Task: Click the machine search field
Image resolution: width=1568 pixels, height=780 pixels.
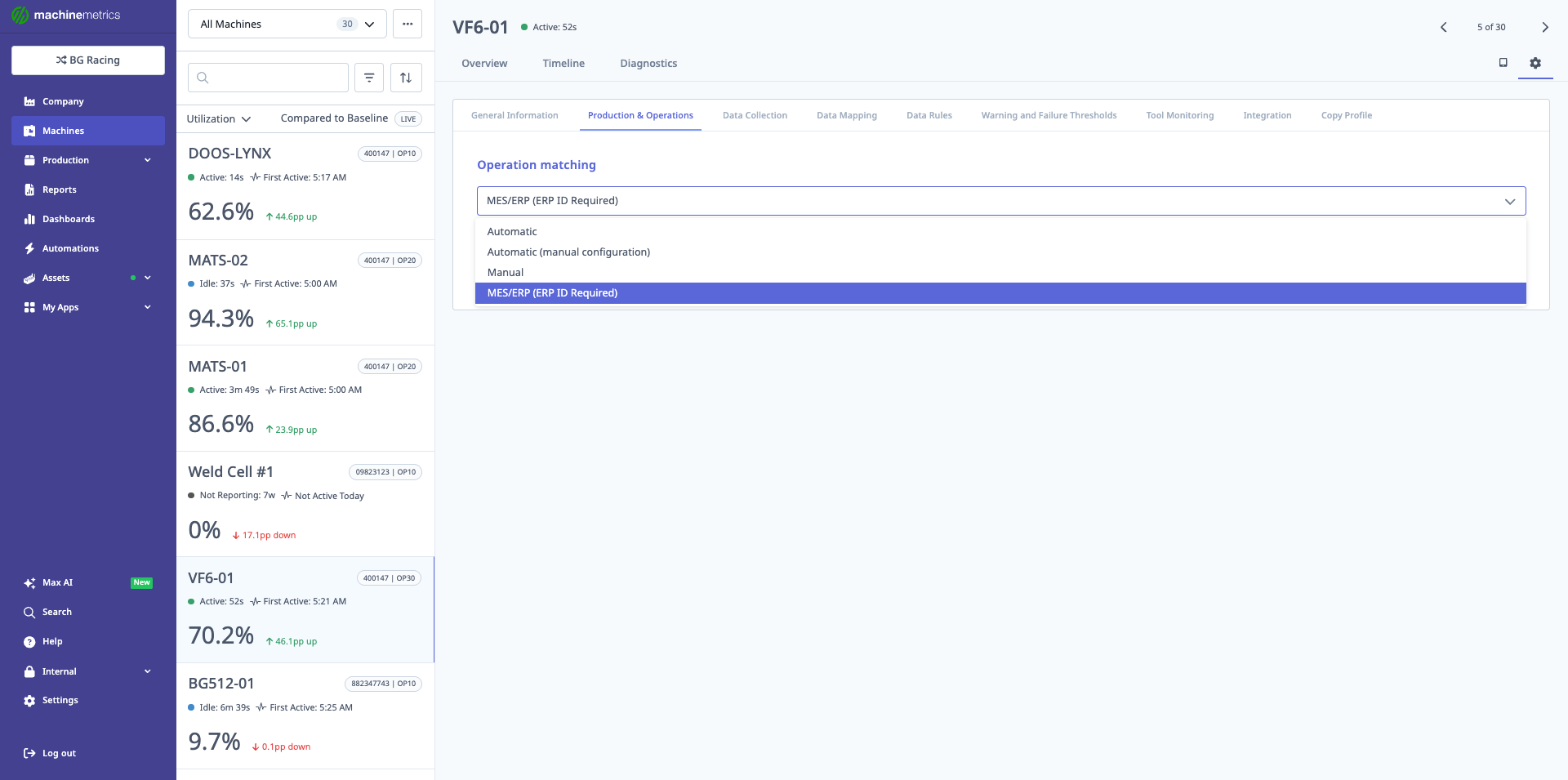Action: pyautogui.click(x=269, y=78)
